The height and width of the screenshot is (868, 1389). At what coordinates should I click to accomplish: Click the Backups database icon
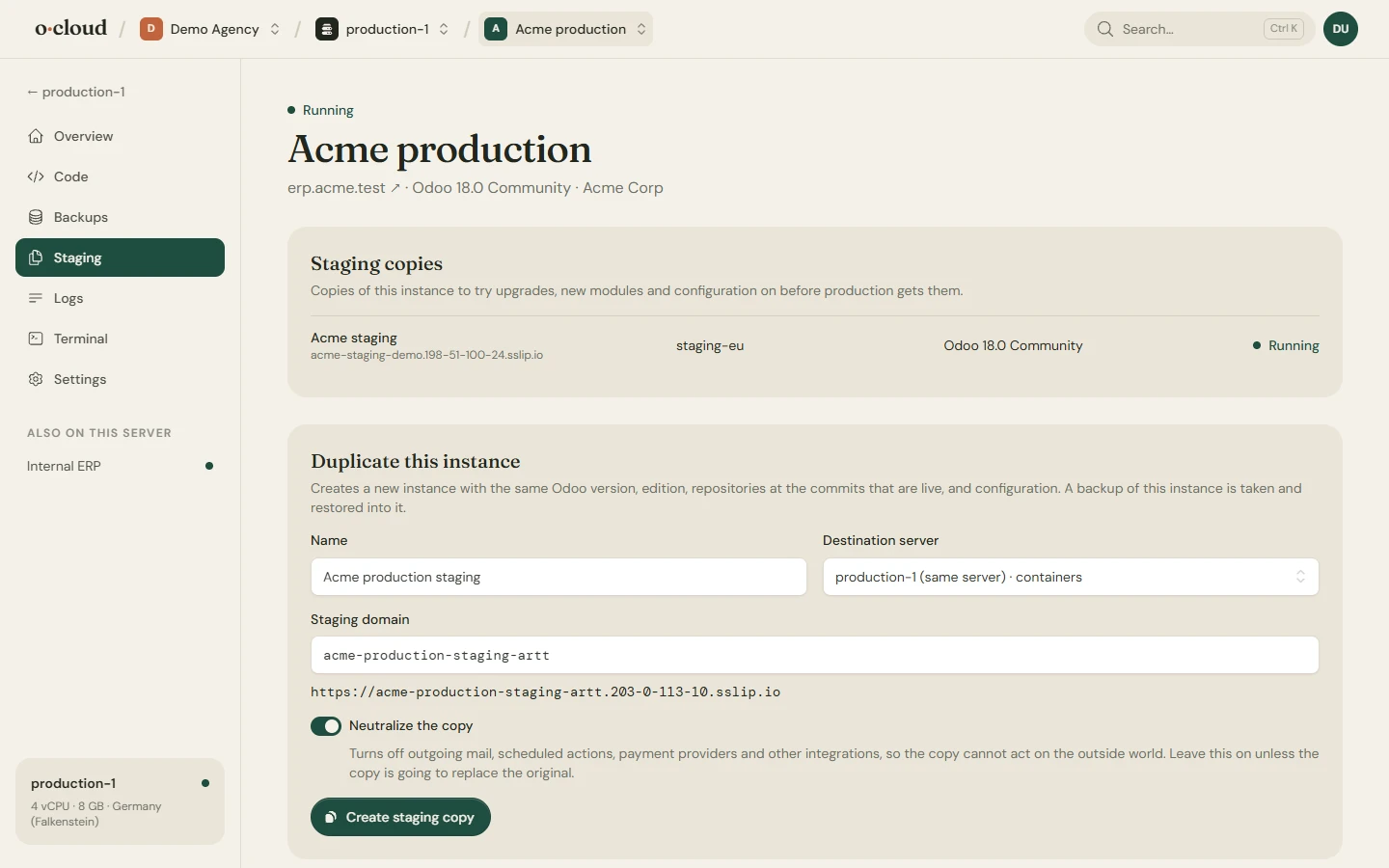point(36,217)
